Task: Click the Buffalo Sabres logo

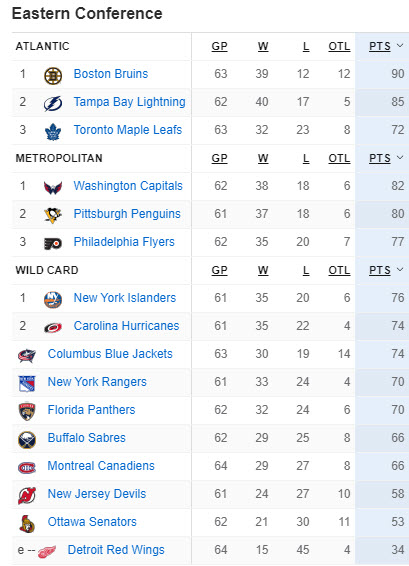Action: pyautogui.click(x=27, y=440)
